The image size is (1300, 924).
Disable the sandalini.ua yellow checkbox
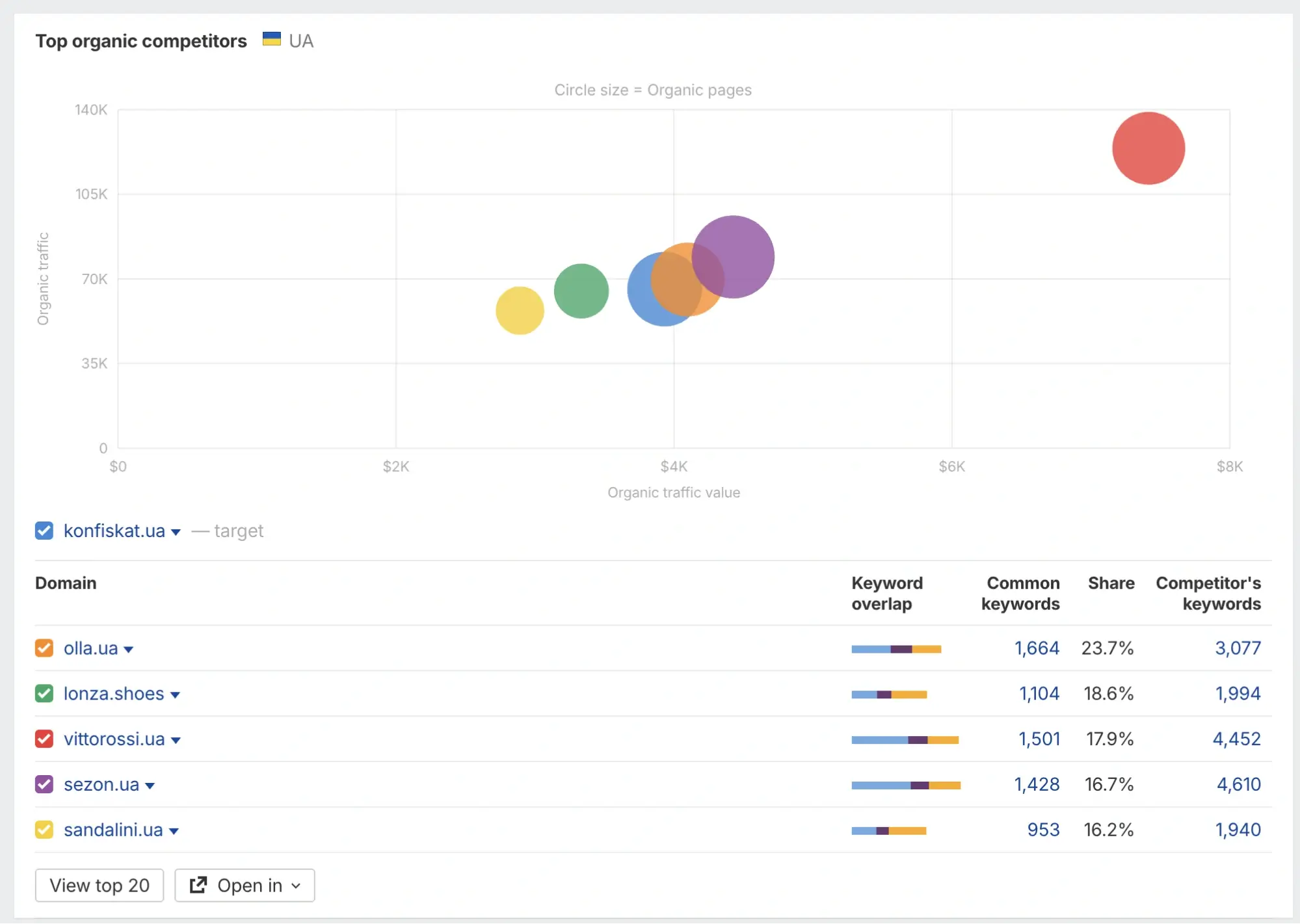pos(44,830)
